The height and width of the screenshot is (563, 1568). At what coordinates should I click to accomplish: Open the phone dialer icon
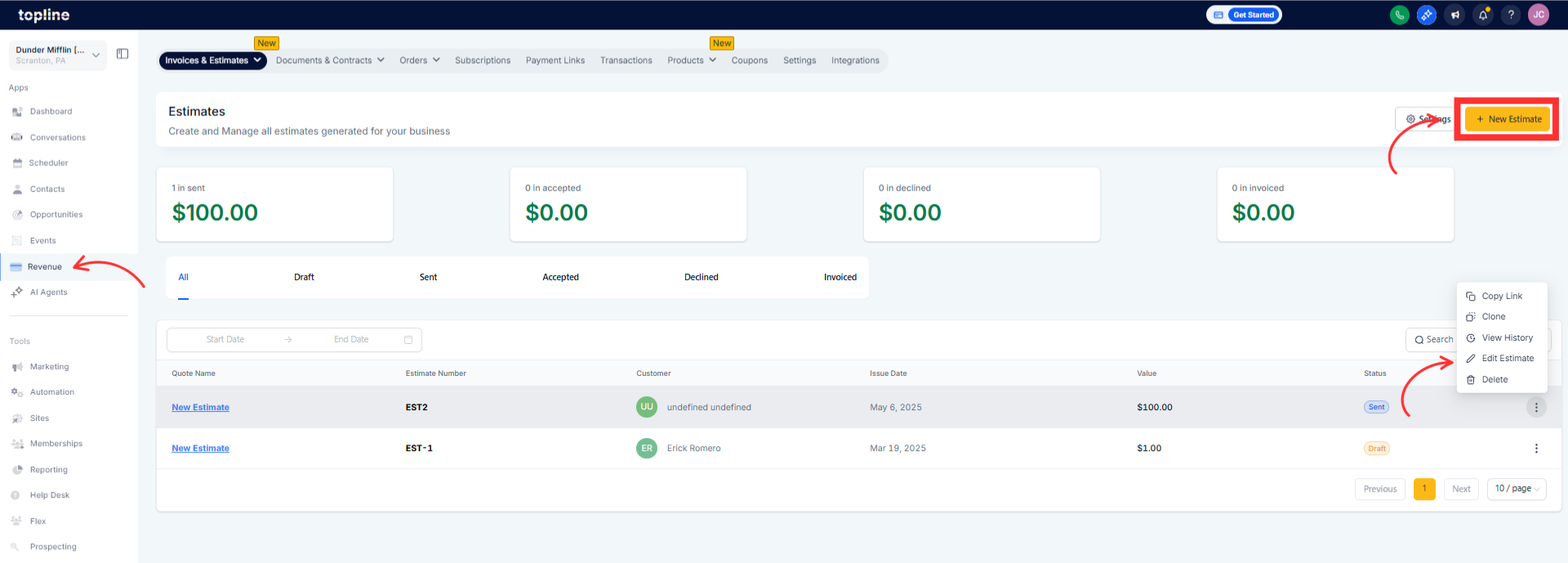(x=1399, y=15)
